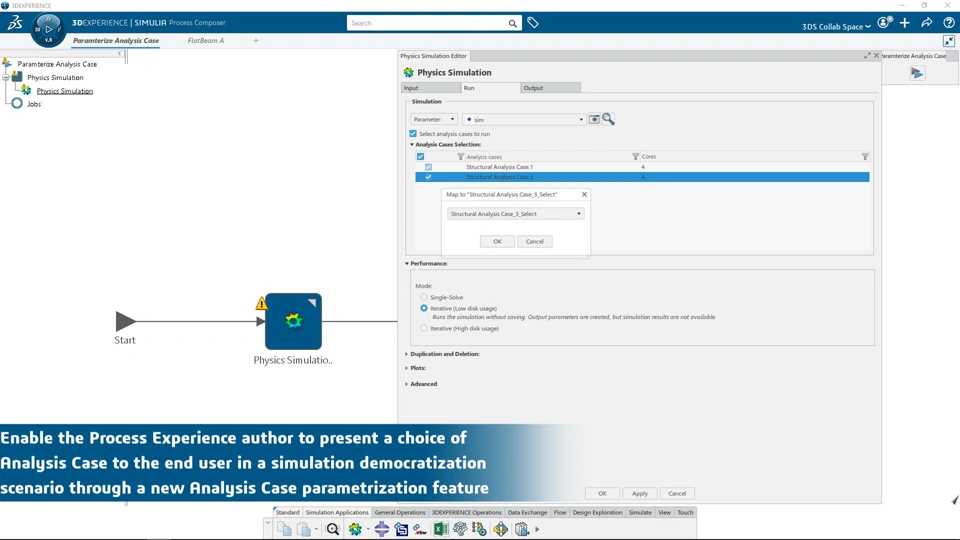Click Apply in Physics Simulation editor
Viewport: 960px width, 540px height.
tap(640, 493)
